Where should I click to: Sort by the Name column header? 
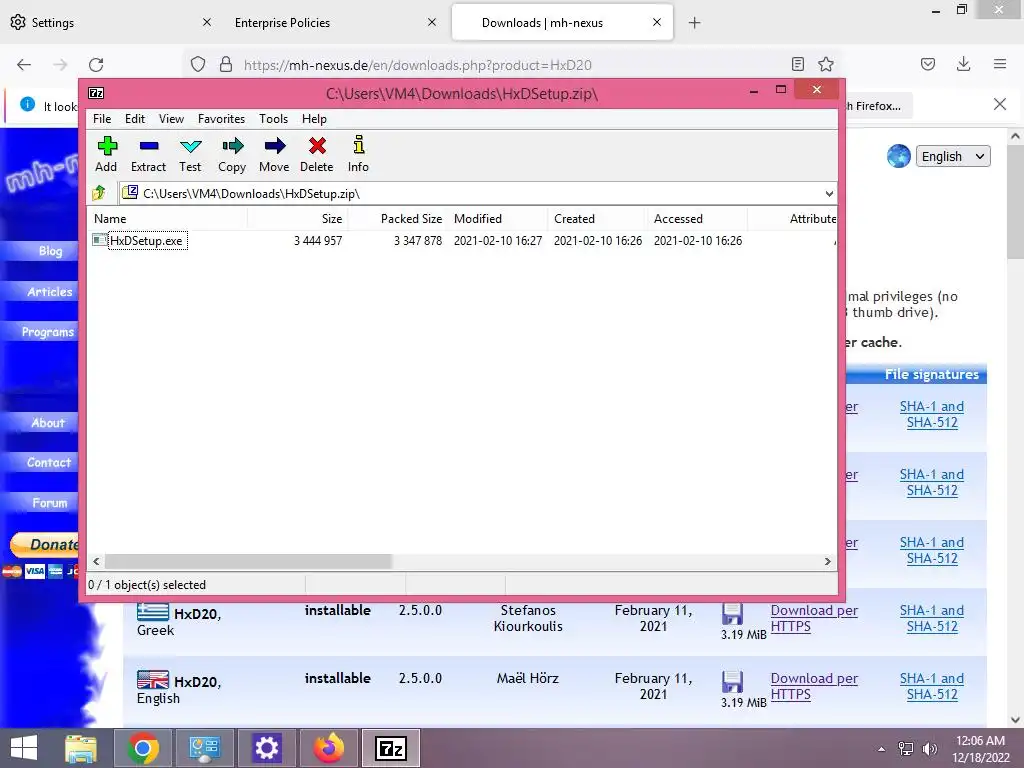point(167,219)
